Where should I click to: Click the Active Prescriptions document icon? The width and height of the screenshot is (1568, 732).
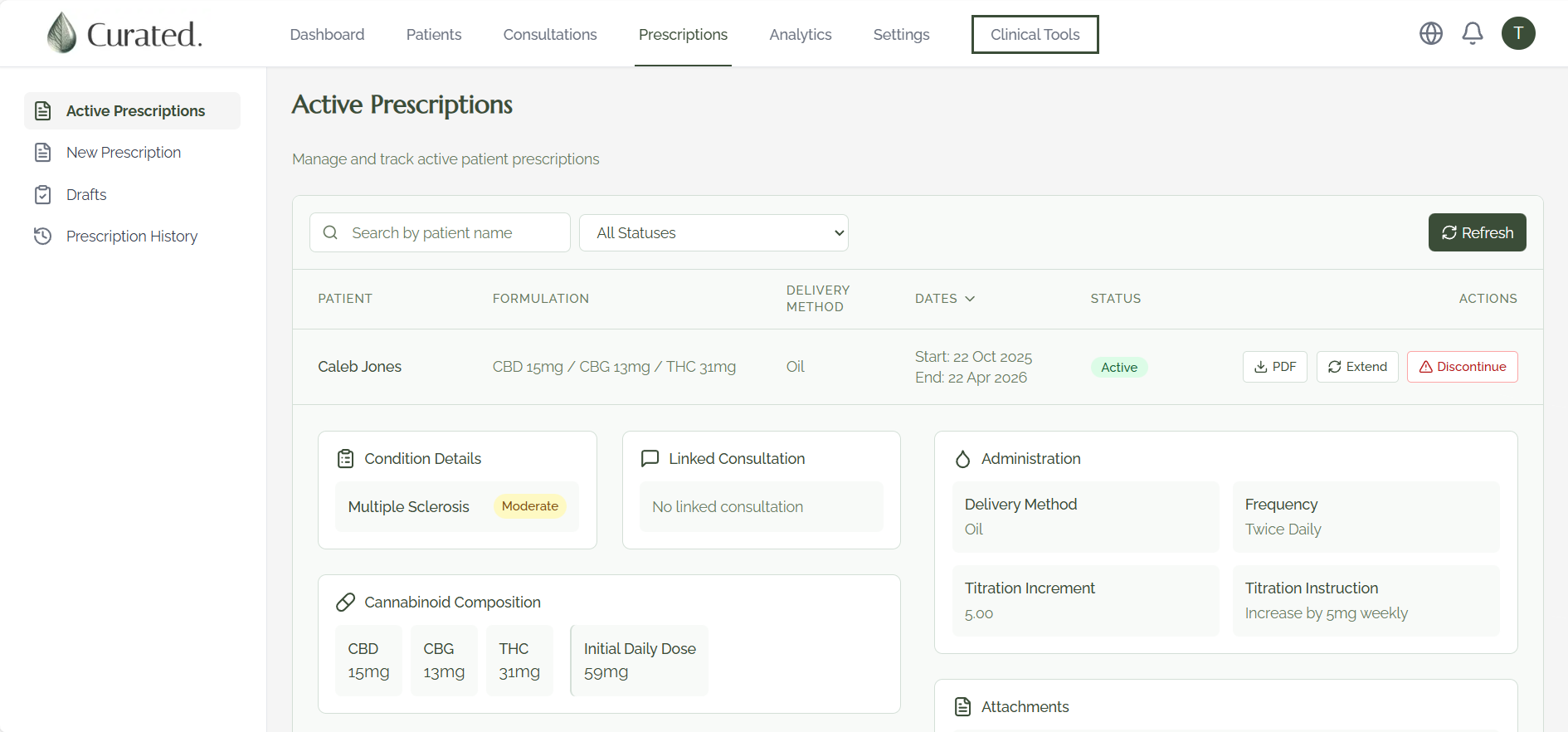pos(43,111)
